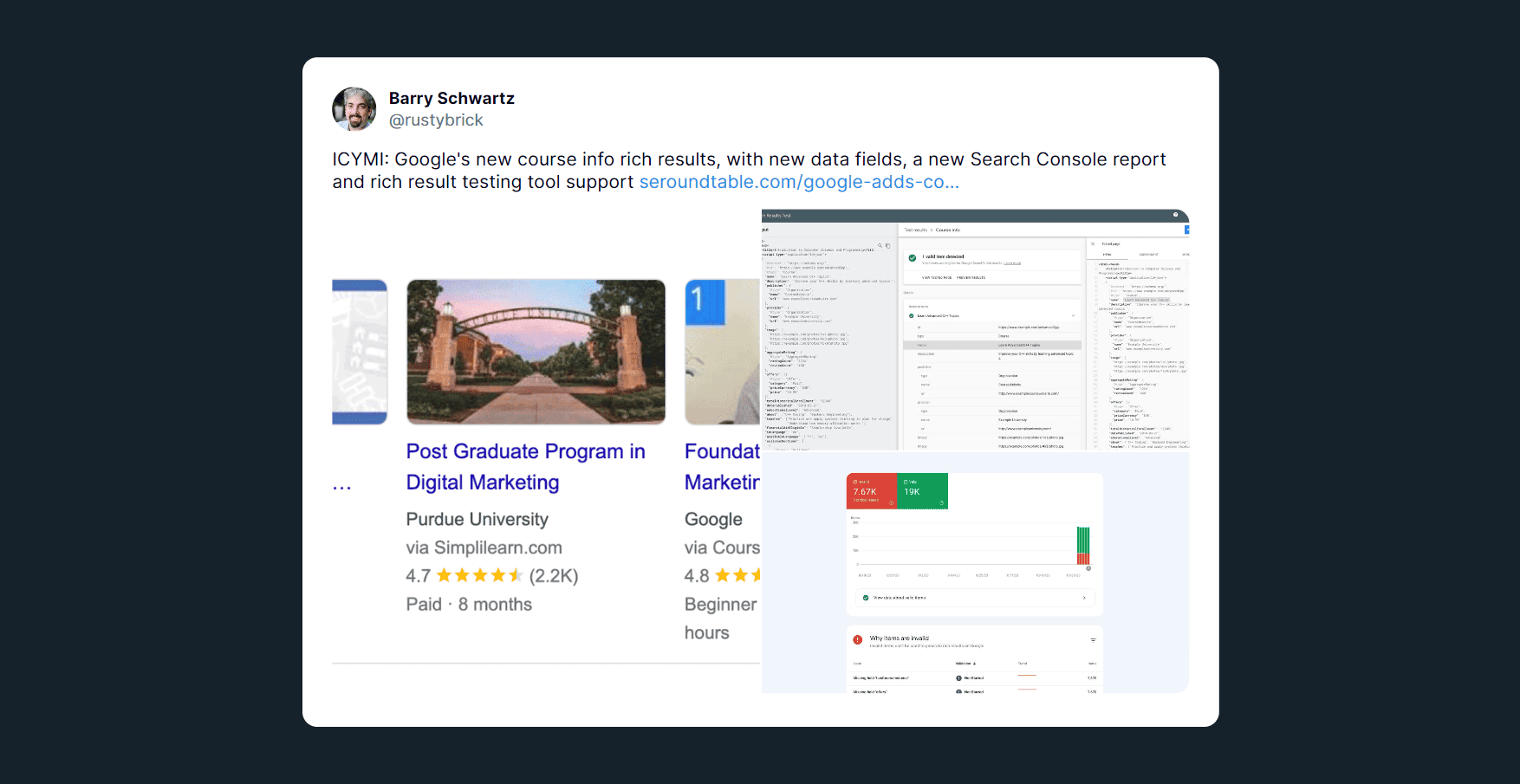Expand View data about valid items row
Screen dimensions: 1520x784
974,598
